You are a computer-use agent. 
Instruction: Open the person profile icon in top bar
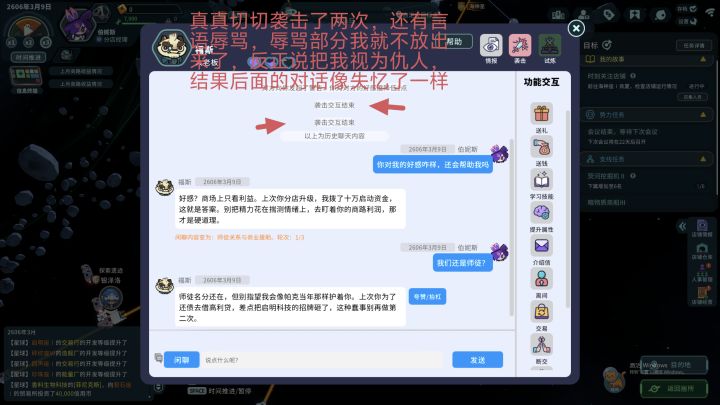(x=584, y=15)
